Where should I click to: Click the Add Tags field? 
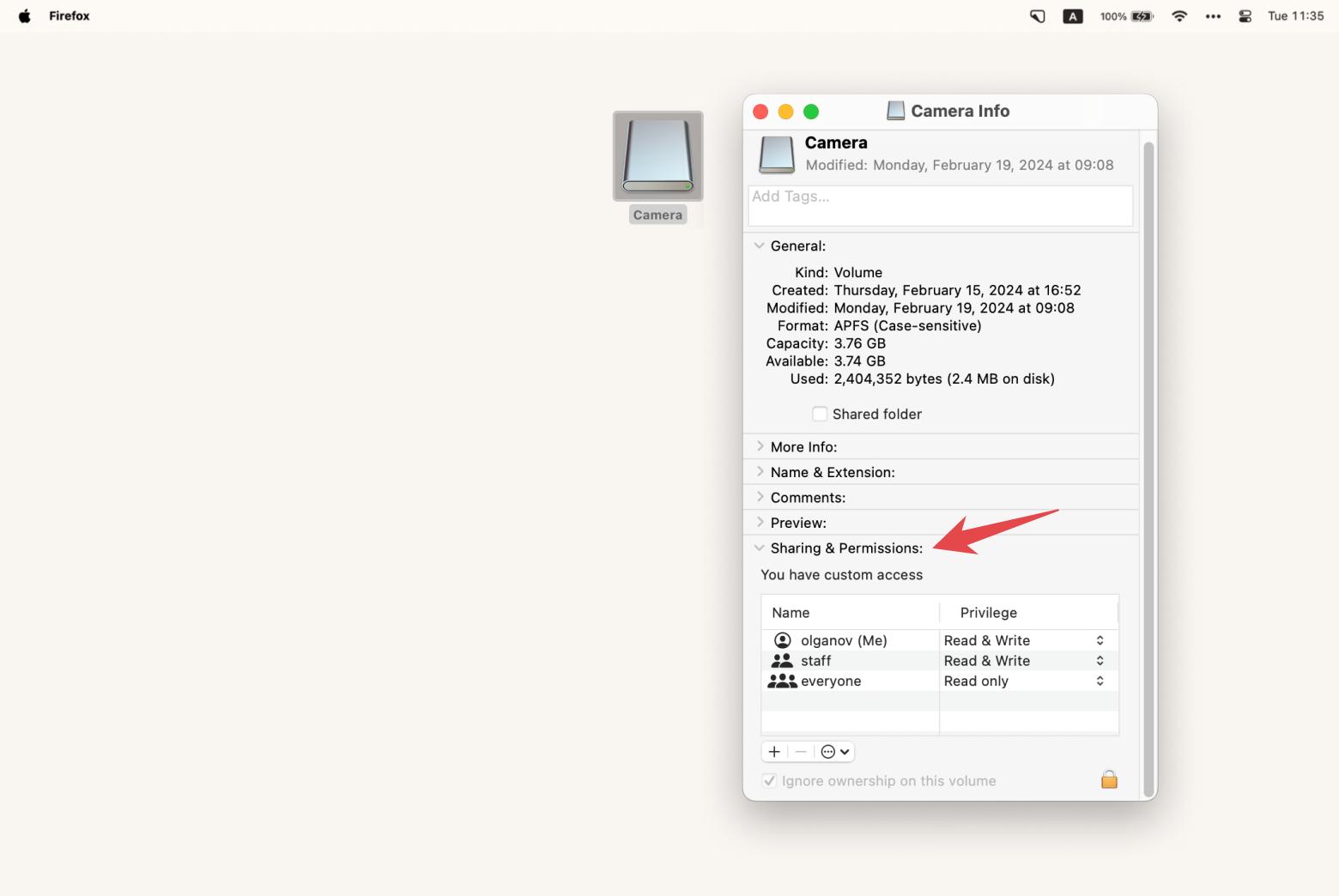[x=941, y=206]
